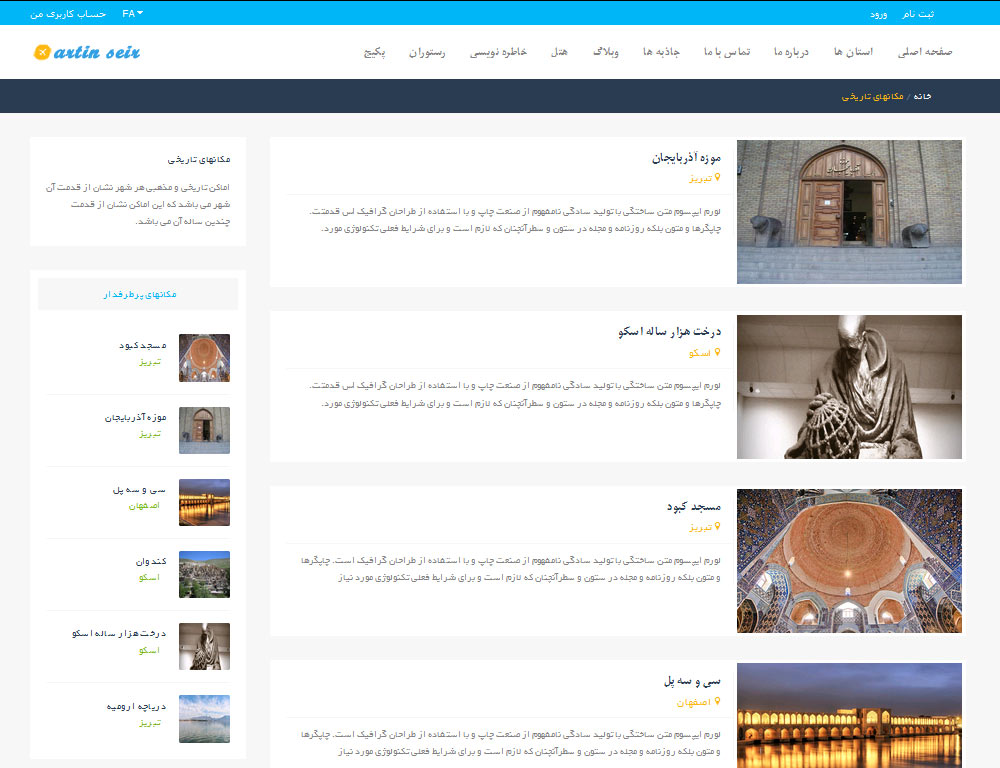Image resolution: width=1000 pixels, height=768 pixels.
Task: Click مسجد کبود sidebar thumbnail
Action: (x=204, y=358)
